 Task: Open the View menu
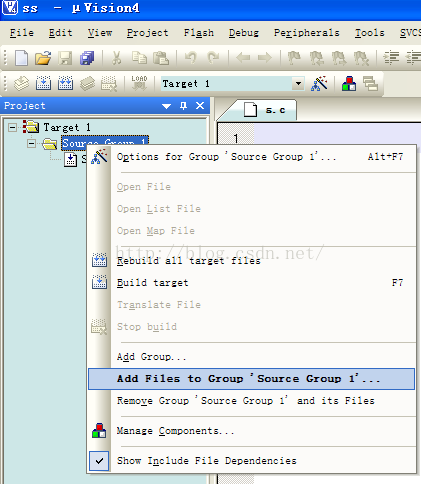(100, 33)
